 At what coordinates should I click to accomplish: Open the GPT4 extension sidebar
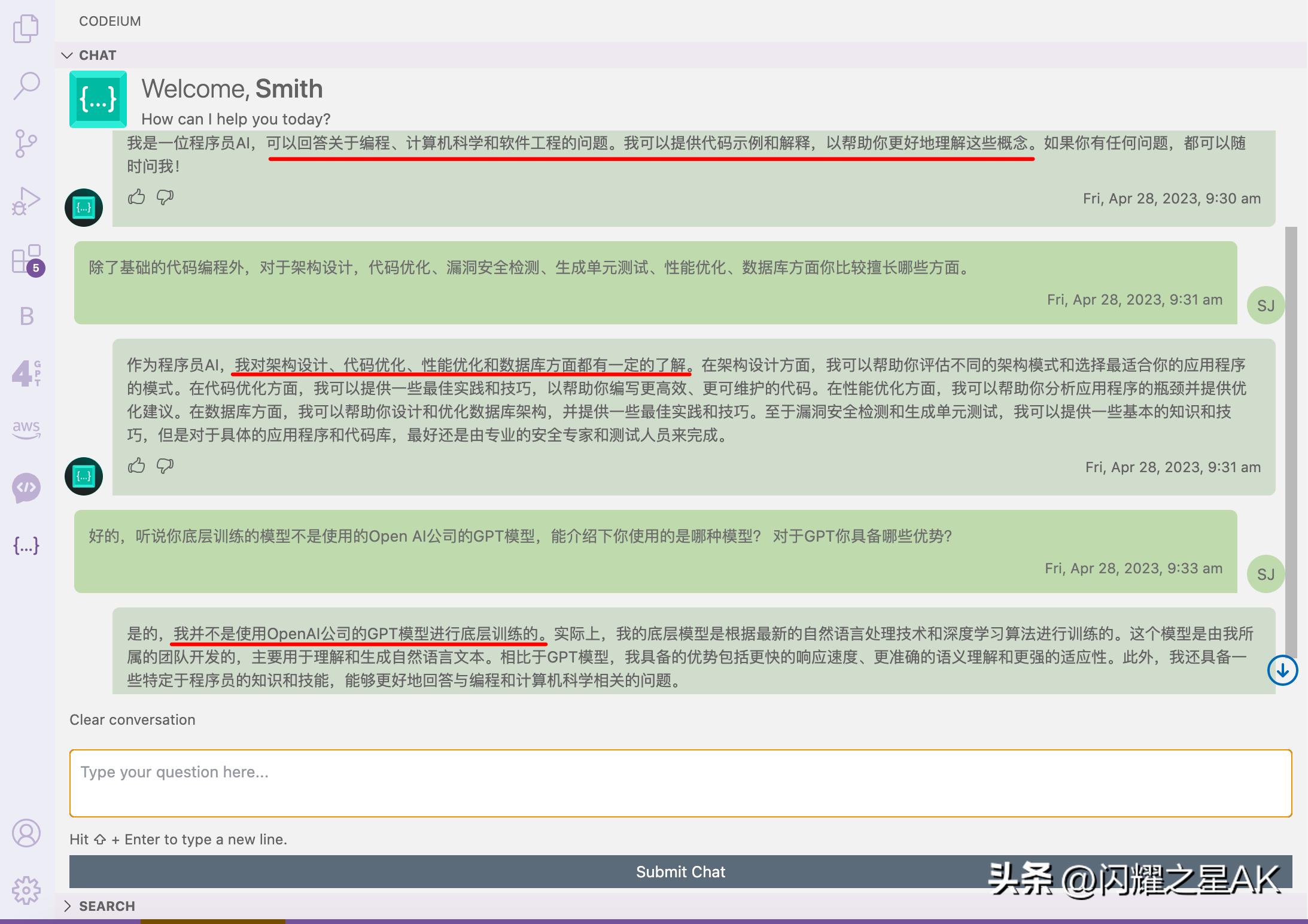[x=26, y=373]
